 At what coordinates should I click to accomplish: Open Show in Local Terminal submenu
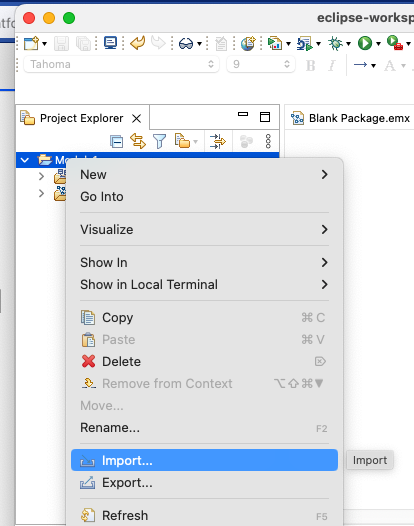click(204, 284)
